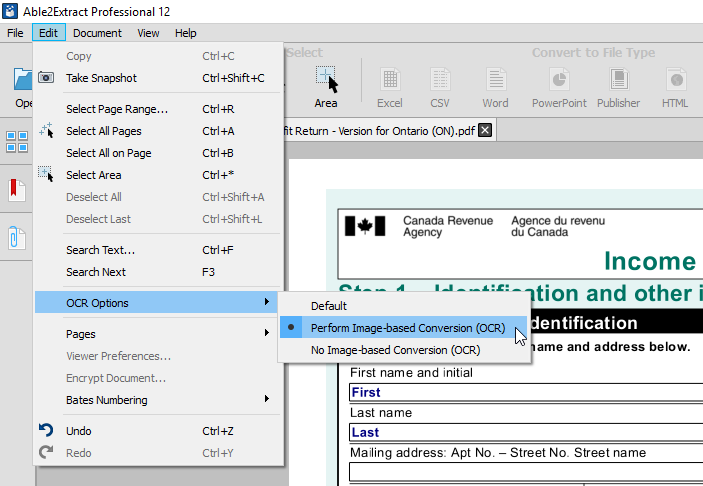The height and width of the screenshot is (486, 703).
Task: Click the 'Convert to File Type' toolbar heading
Action: (x=593, y=52)
